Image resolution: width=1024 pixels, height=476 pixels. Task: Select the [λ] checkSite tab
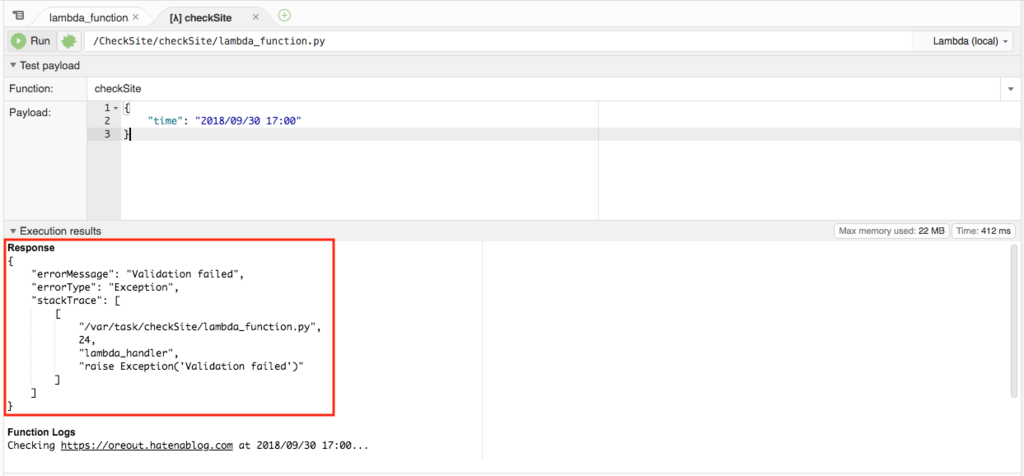tap(200, 18)
